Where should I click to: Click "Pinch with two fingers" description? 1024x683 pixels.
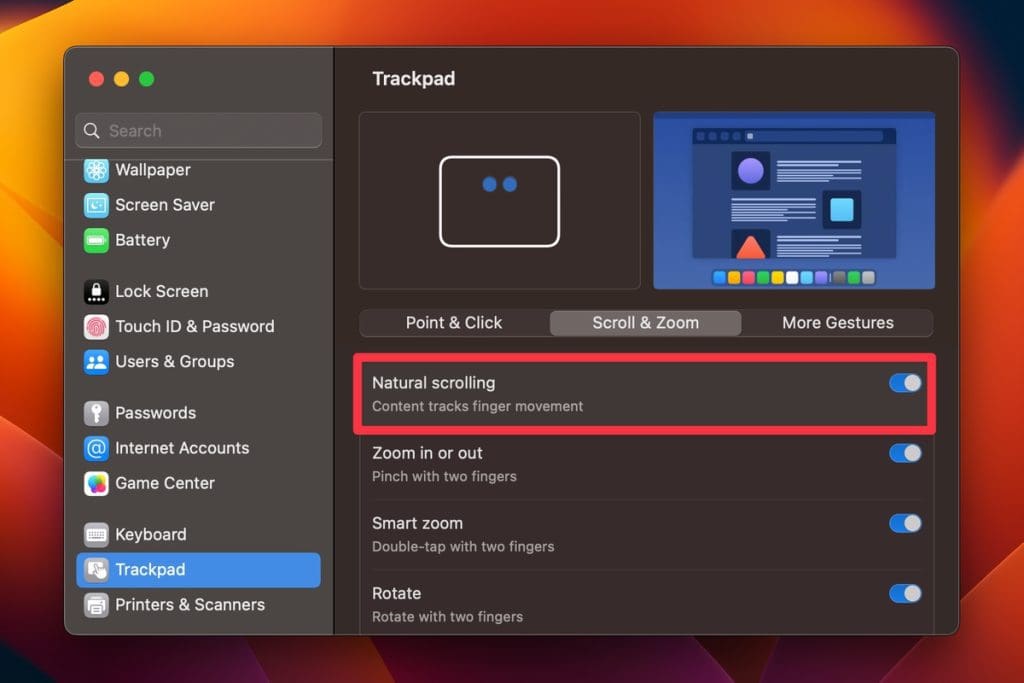(x=444, y=477)
